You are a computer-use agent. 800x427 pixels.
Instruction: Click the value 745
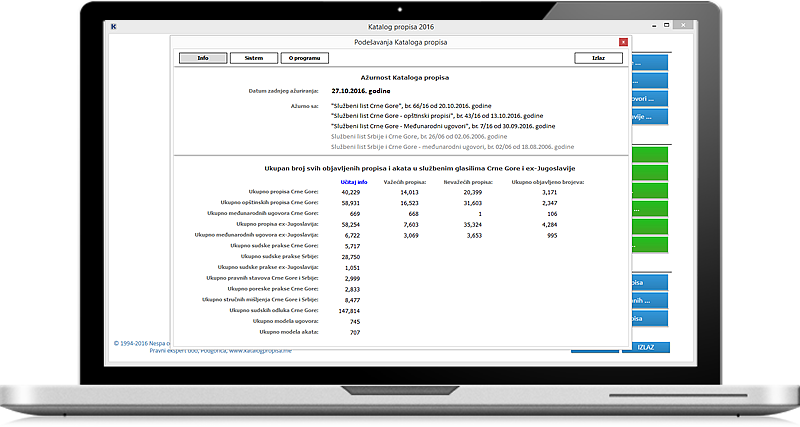(x=355, y=322)
